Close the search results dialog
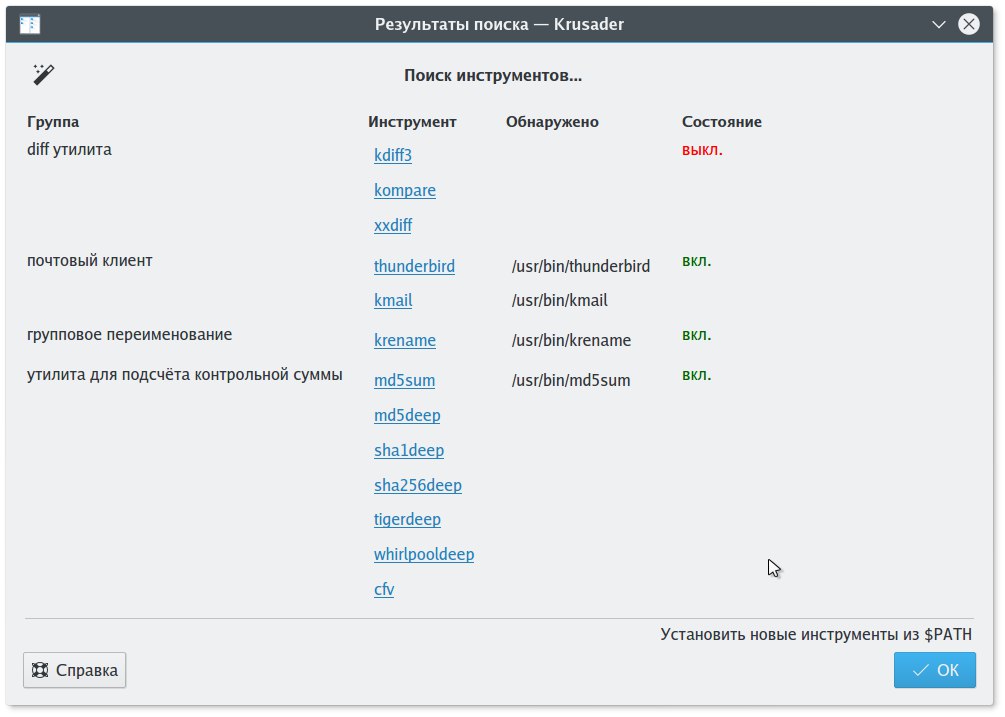Screen dimensions: 1005x717 pyautogui.click(x=968, y=24)
